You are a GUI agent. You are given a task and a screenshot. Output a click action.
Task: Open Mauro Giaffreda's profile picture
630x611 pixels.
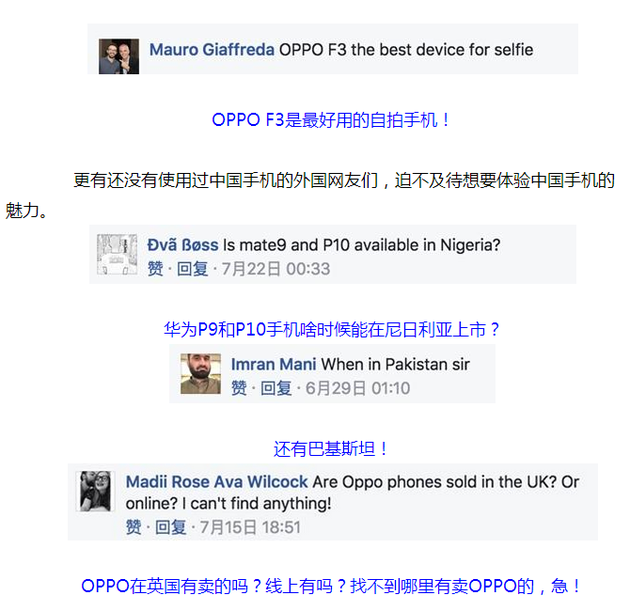[119, 56]
